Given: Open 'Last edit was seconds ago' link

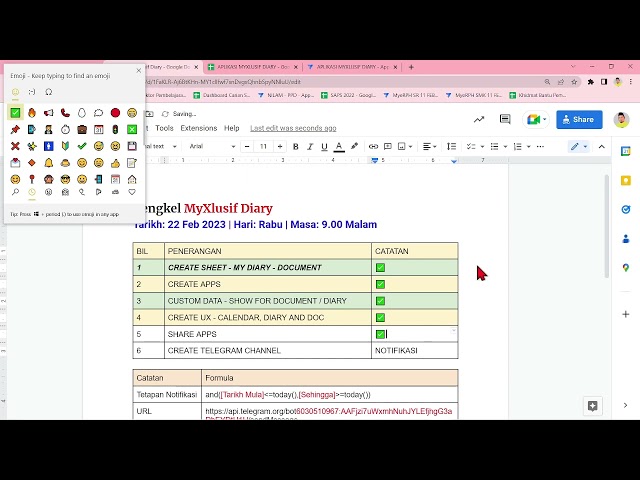Looking at the screenshot, I should (x=293, y=128).
